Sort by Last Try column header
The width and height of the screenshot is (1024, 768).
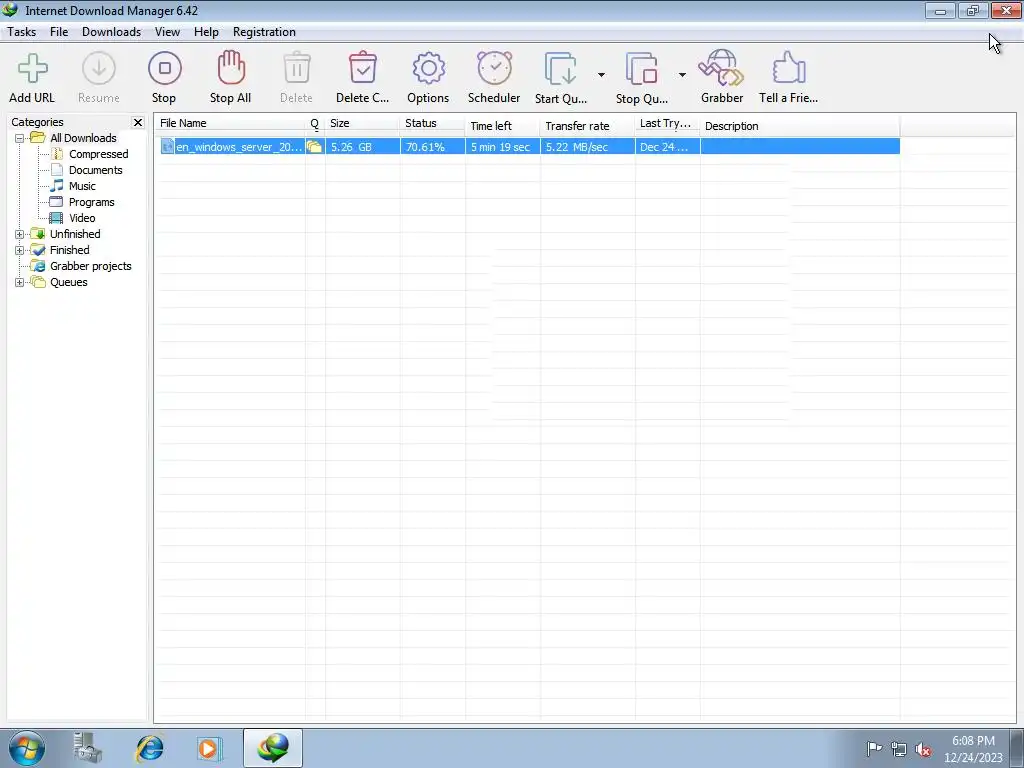pos(667,123)
